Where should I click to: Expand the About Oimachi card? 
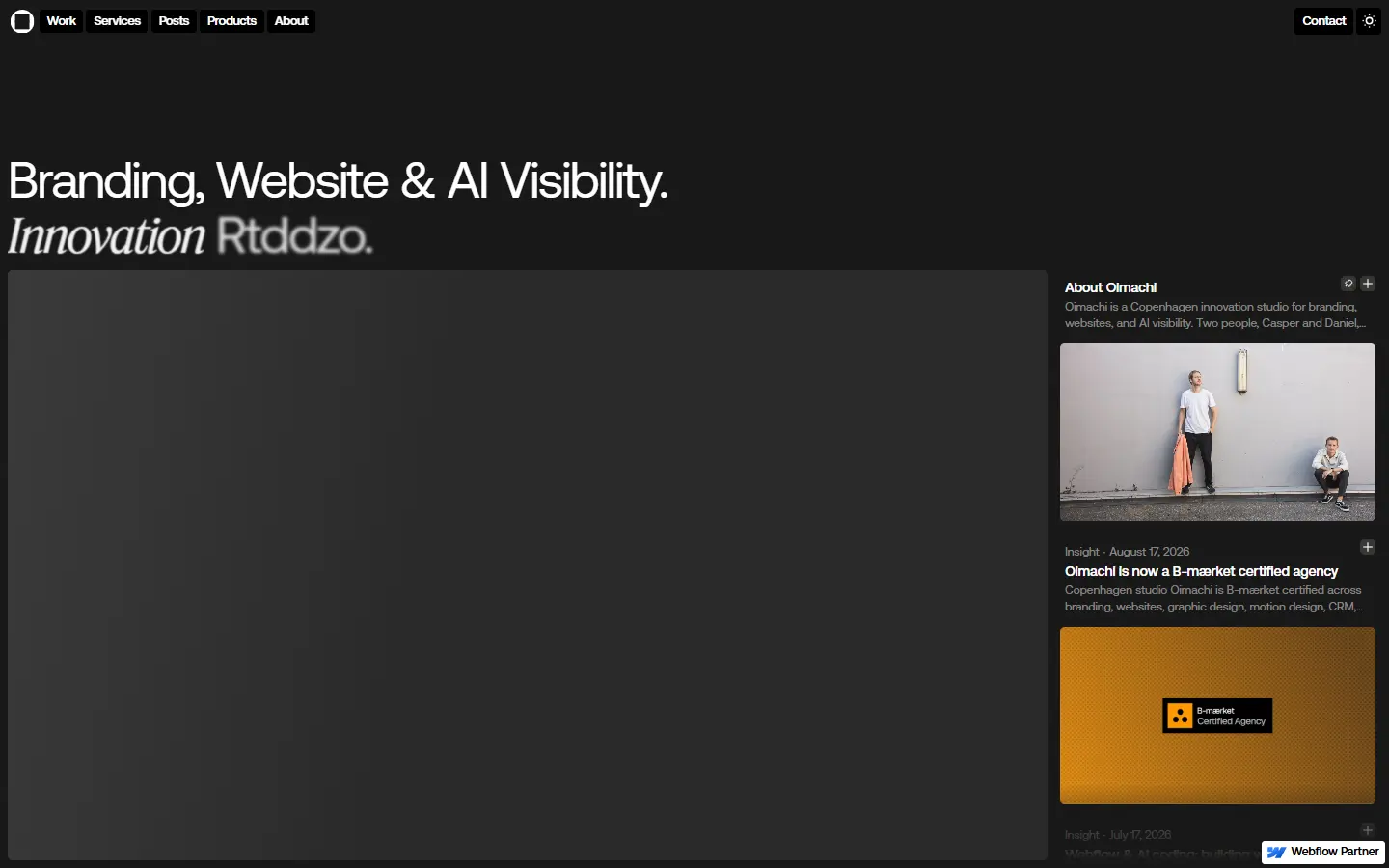point(1368,284)
